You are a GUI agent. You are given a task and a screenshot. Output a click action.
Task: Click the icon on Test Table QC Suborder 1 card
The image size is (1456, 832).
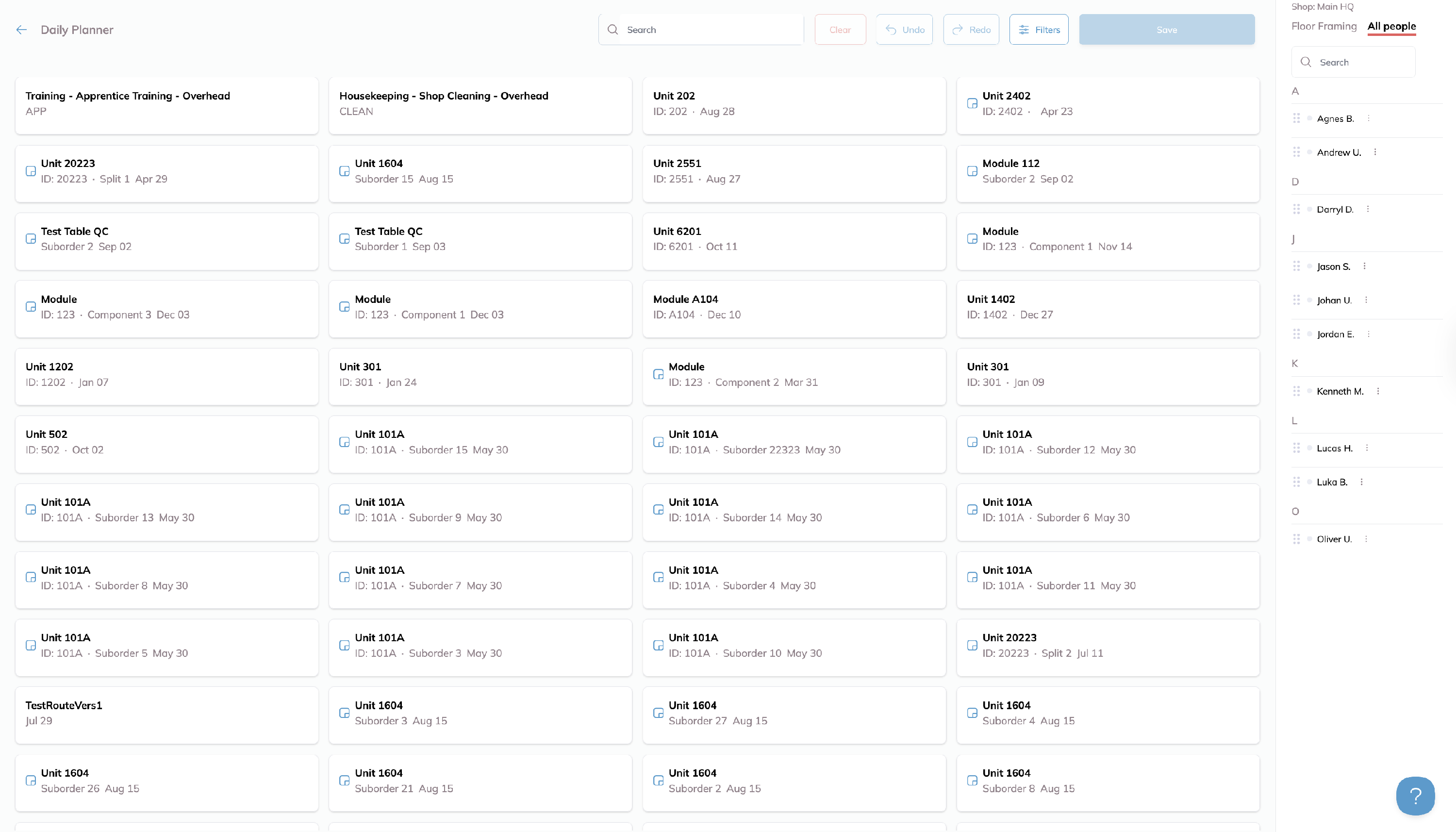click(345, 239)
